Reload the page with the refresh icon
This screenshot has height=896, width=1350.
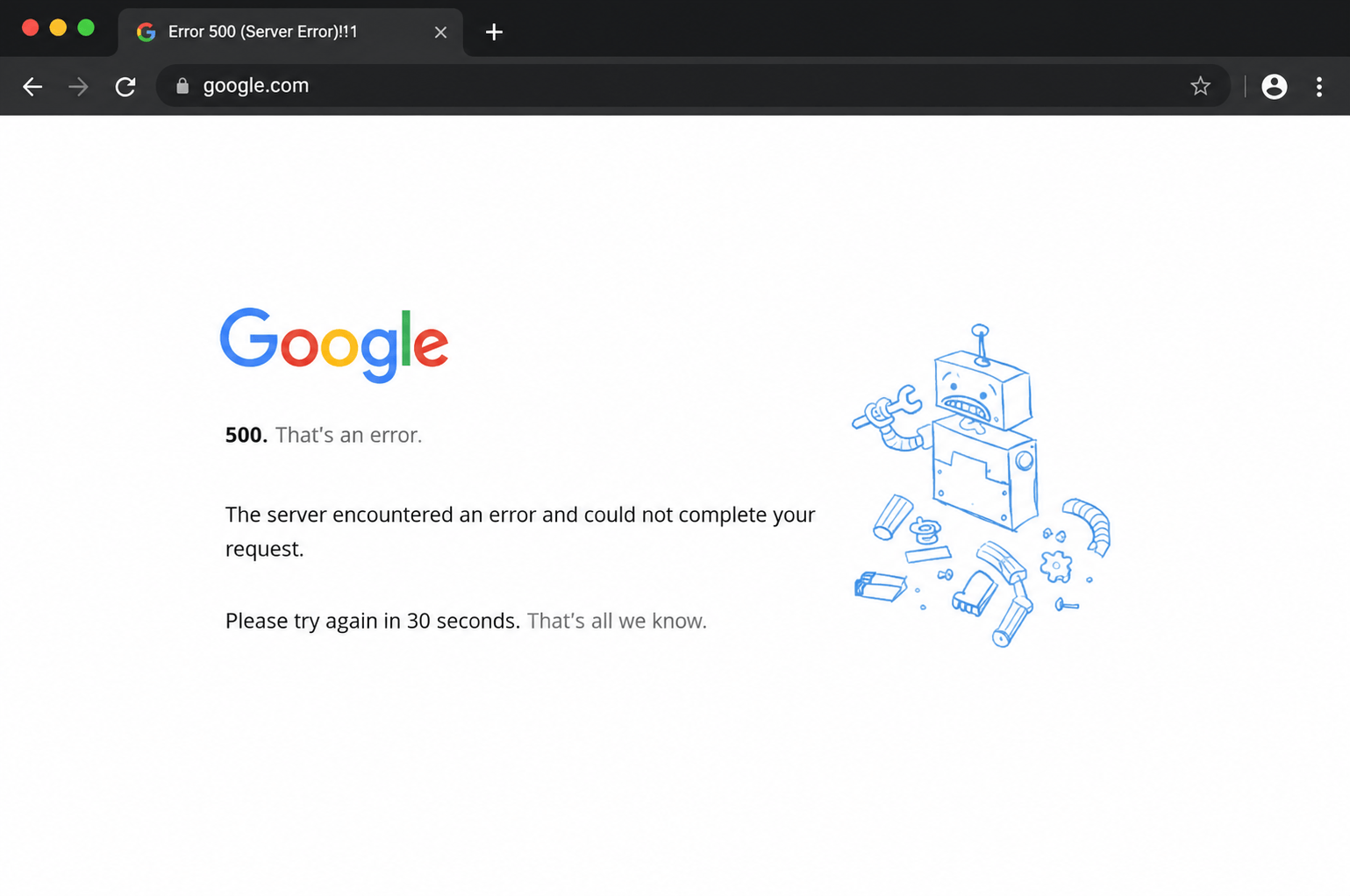point(125,86)
